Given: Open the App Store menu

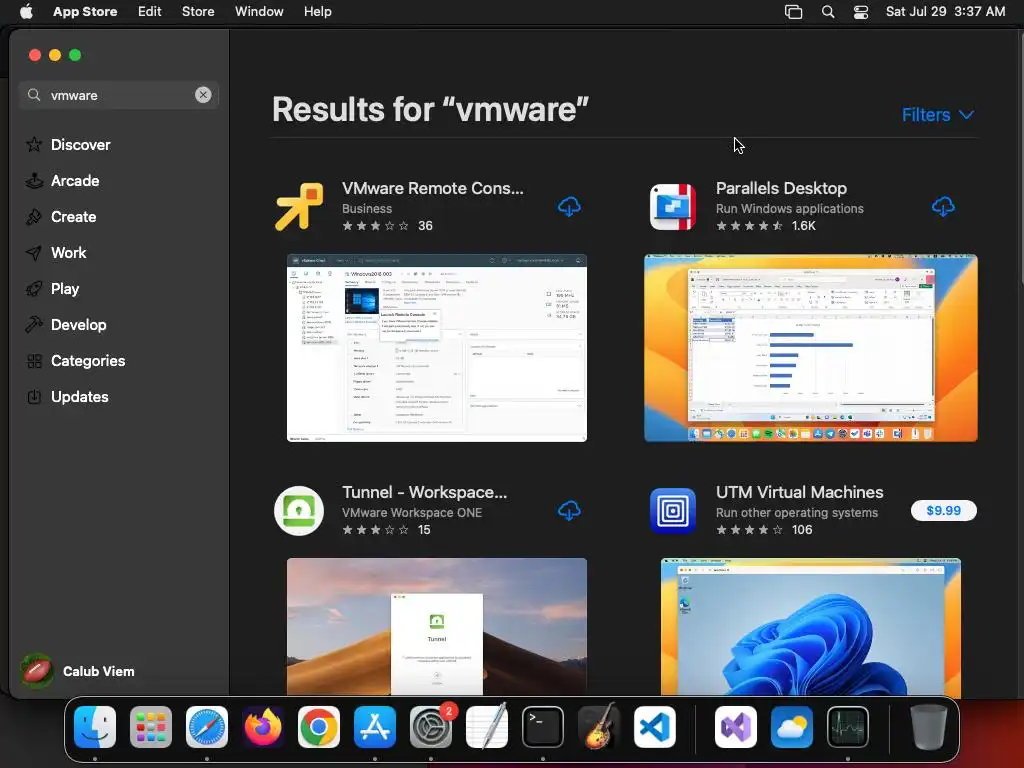Looking at the screenshot, I should (85, 12).
